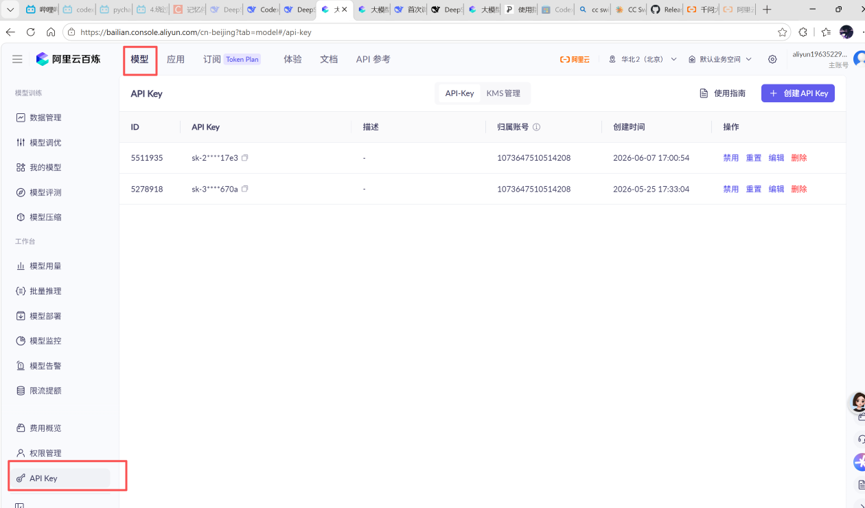
Task: Click the browser address bar URL
Action: click(x=196, y=32)
